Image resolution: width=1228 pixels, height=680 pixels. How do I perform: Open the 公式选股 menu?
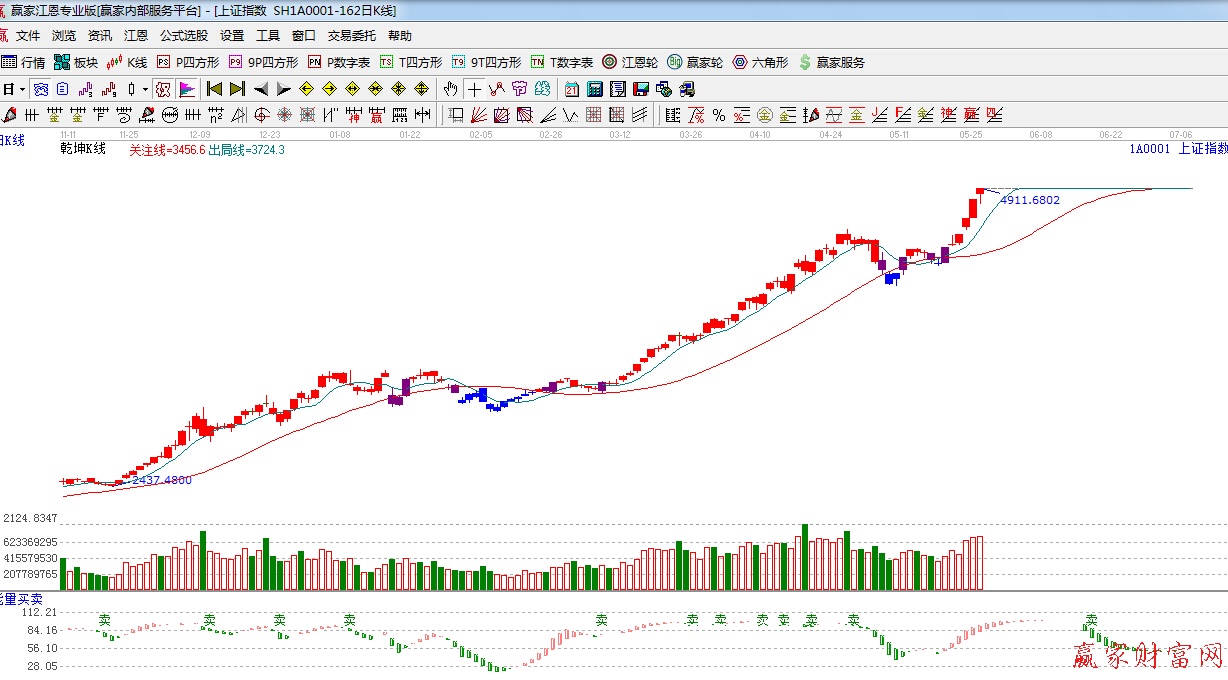point(184,36)
